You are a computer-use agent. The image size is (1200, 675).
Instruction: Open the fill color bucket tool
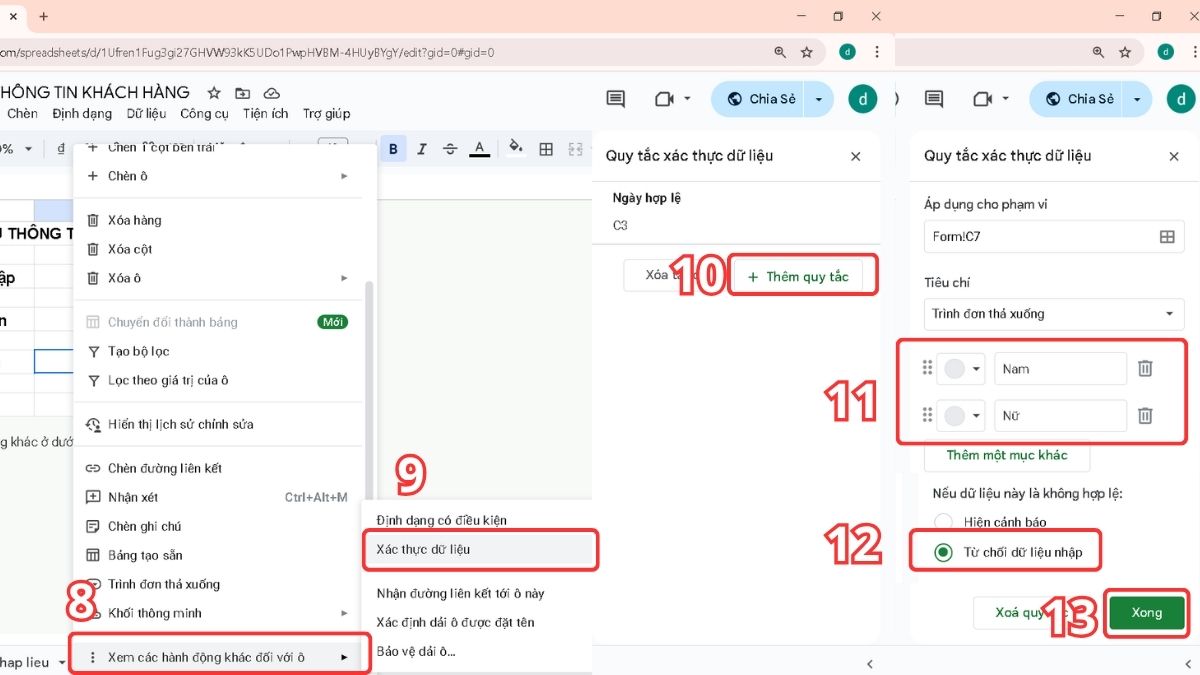coord(516,148)
